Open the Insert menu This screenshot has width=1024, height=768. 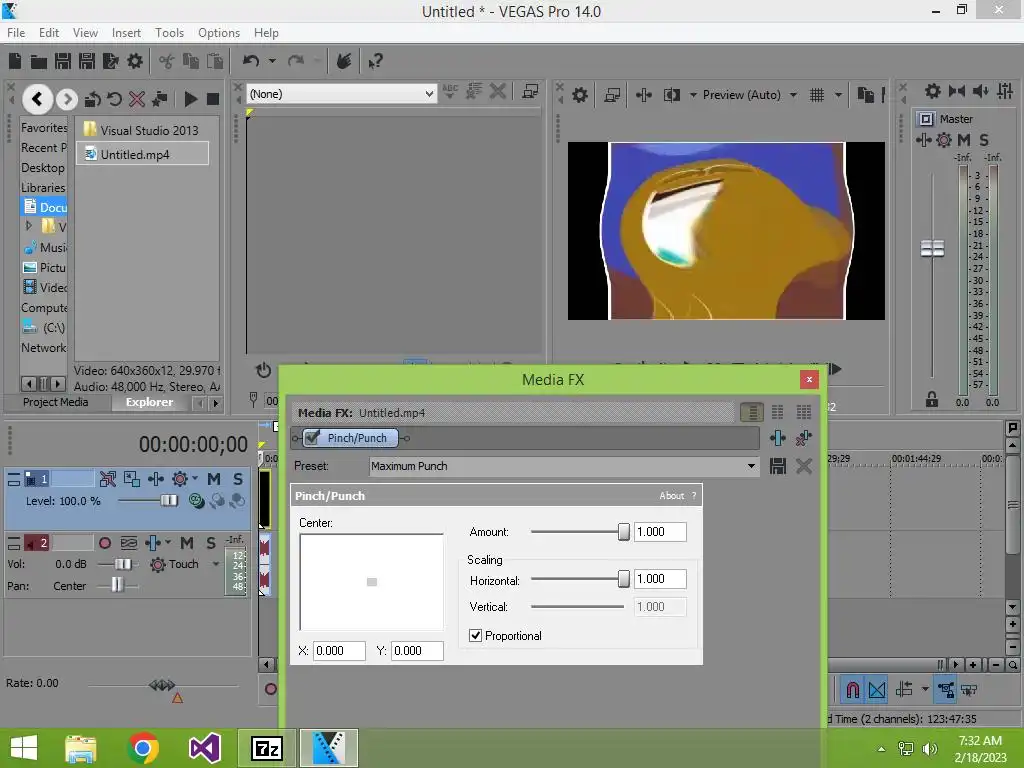click(x=126, y=33)
